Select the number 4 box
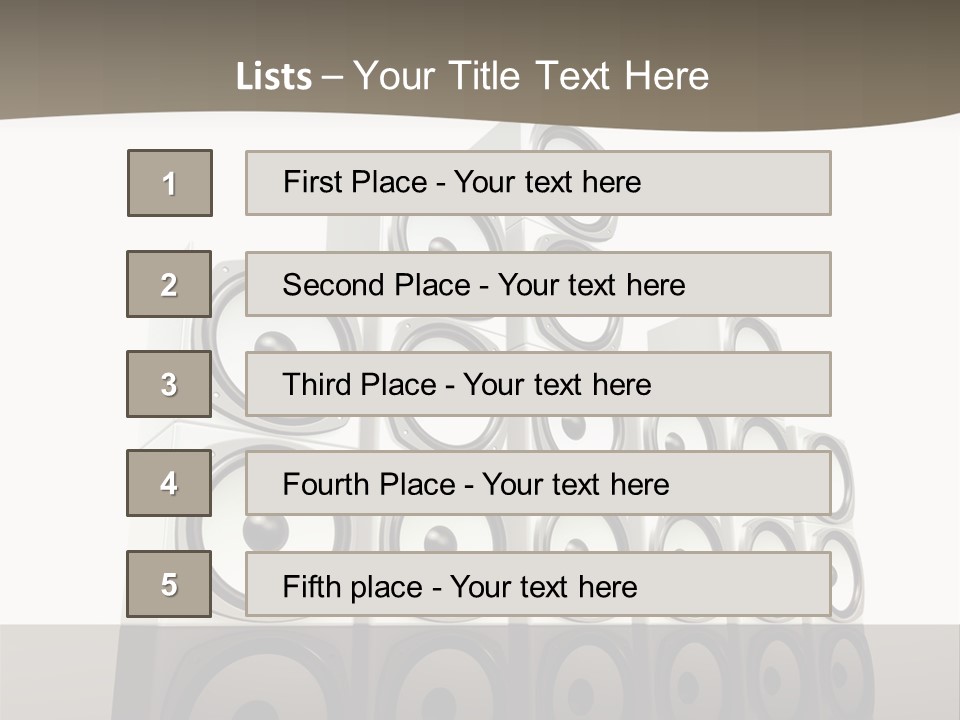Screen dimensions: 960x720 [169, 483]
